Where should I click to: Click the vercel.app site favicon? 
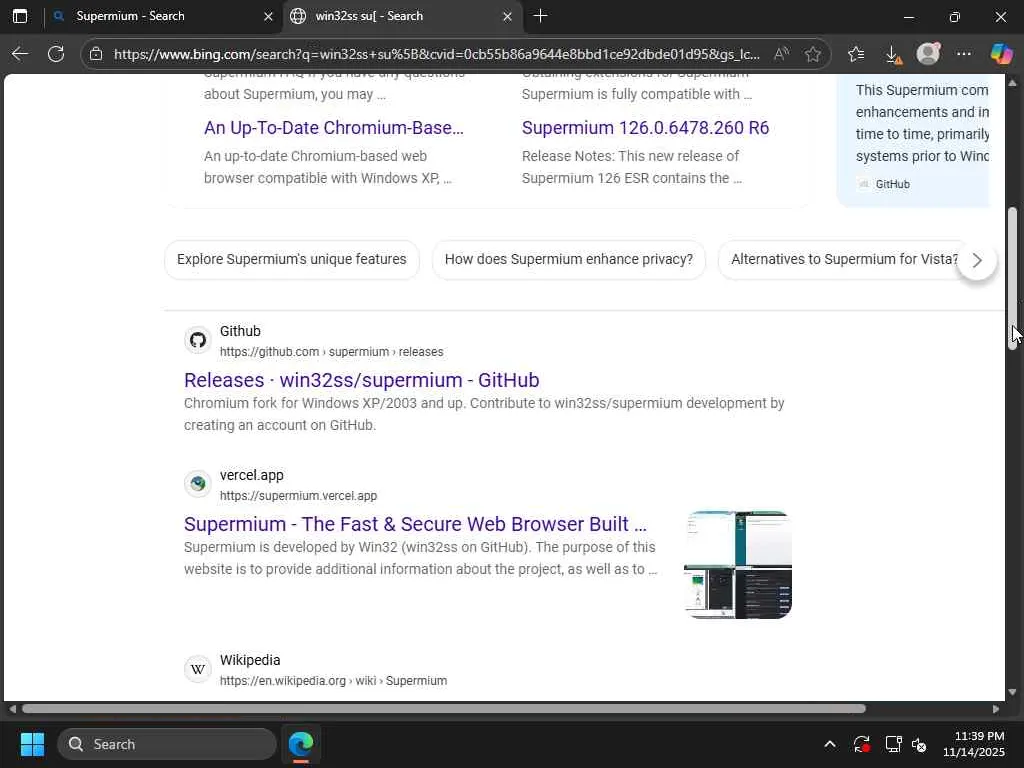pos(198,484)
